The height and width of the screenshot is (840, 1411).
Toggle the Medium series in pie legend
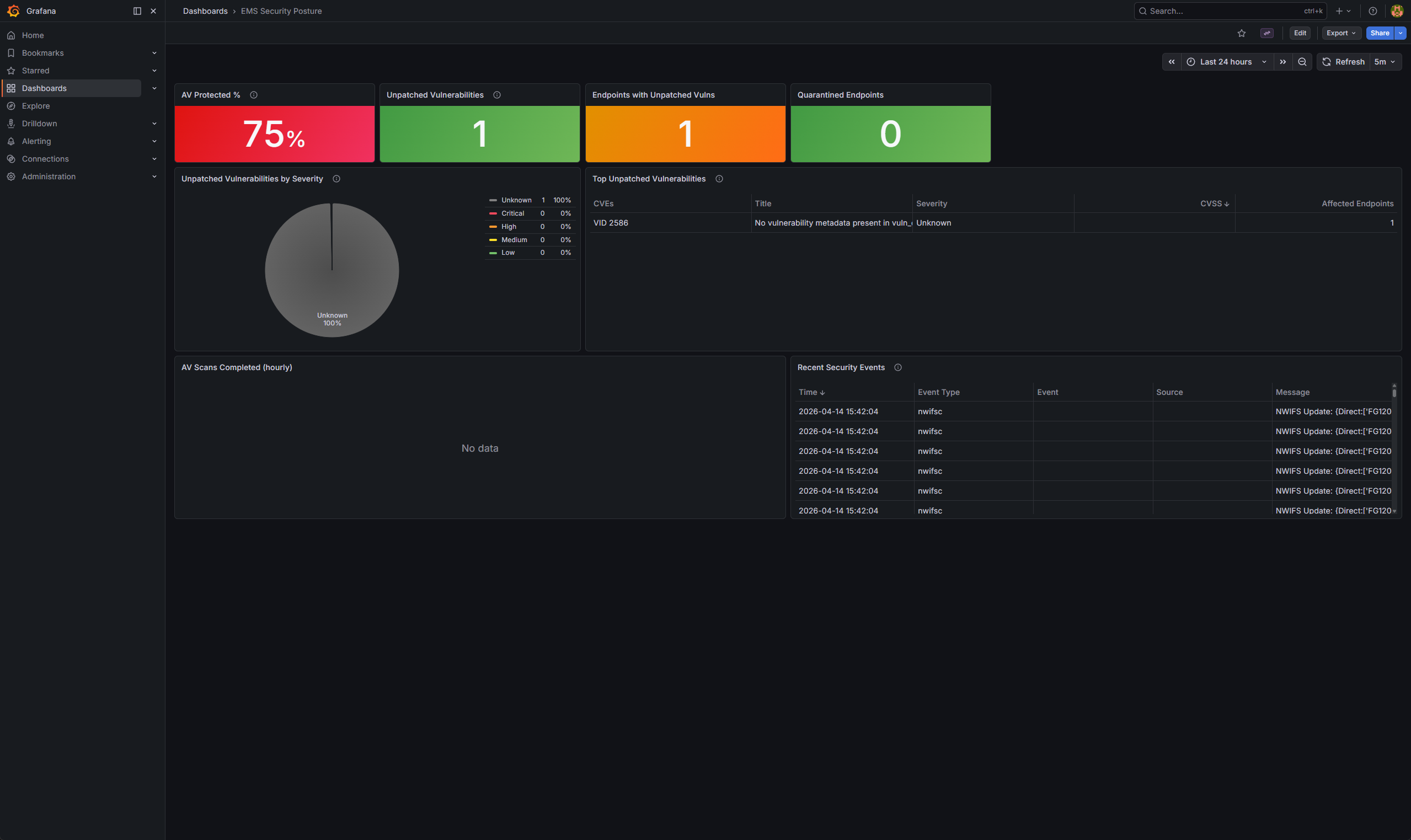click(x=514, y=240)
